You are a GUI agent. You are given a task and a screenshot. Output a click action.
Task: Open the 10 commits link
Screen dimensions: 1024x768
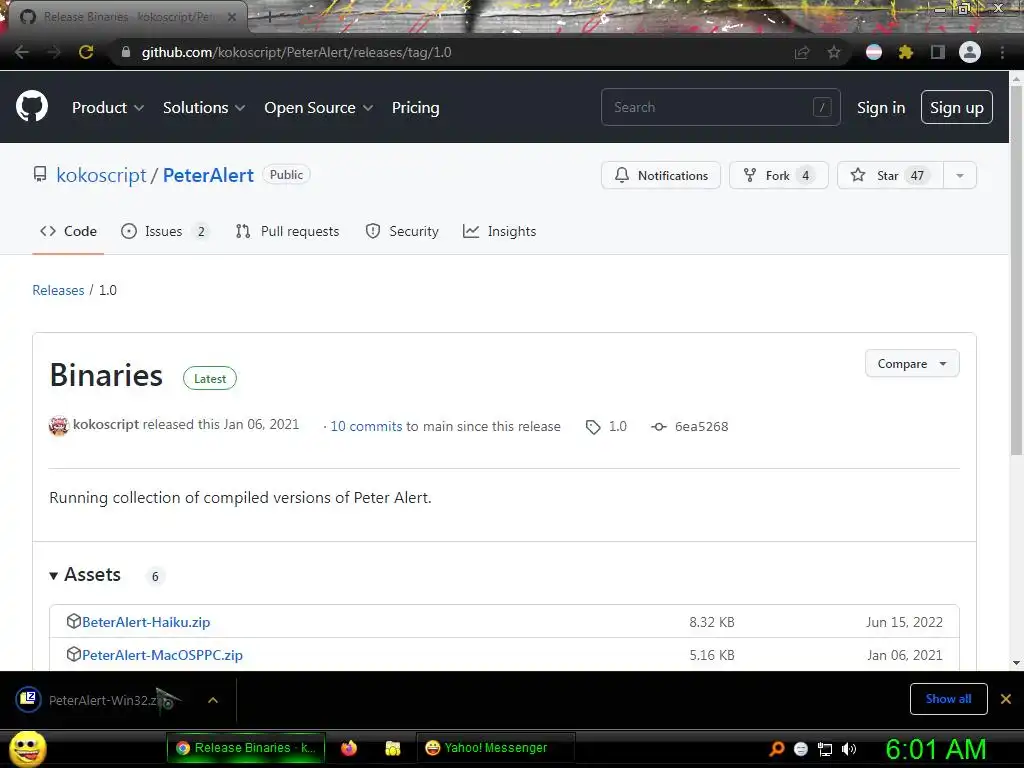(366, 426)
